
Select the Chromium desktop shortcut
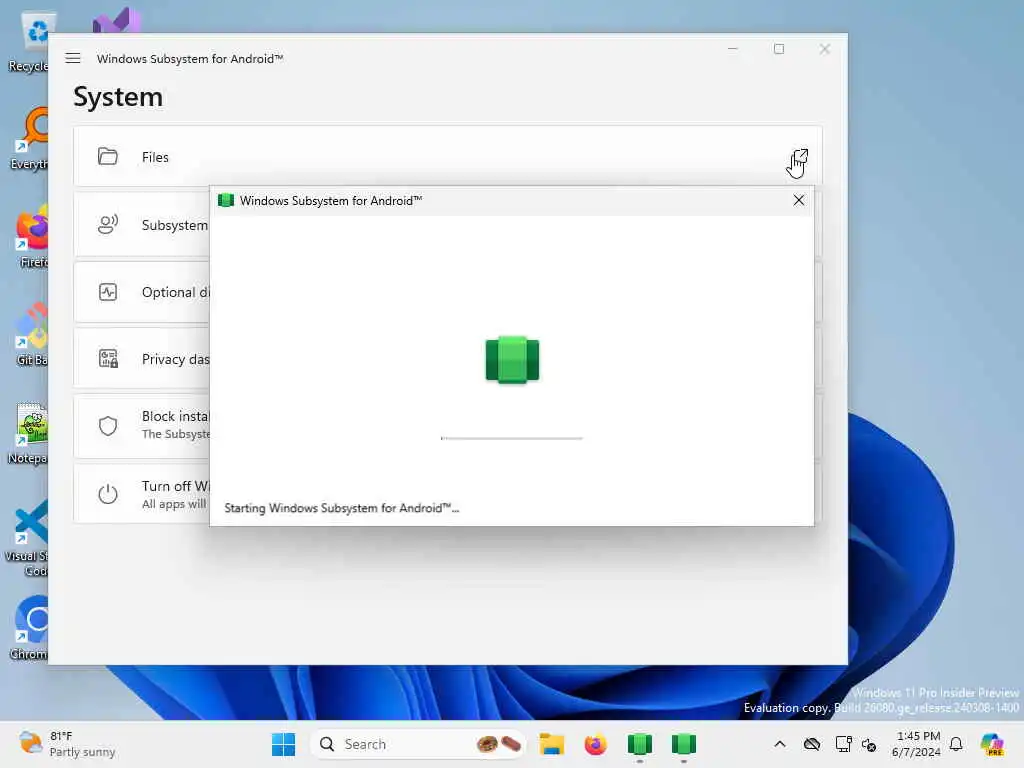(x=29, y=629)
